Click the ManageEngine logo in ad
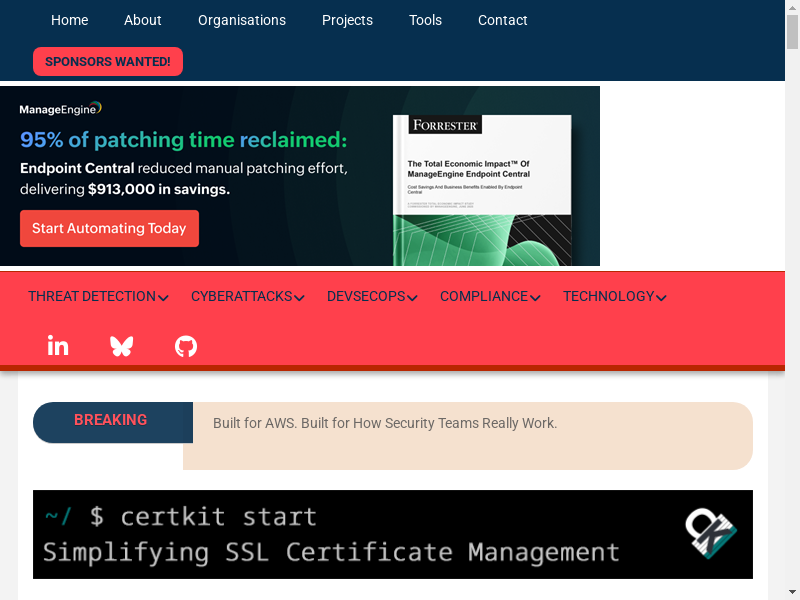800x600 pixels. pos(61,108)
